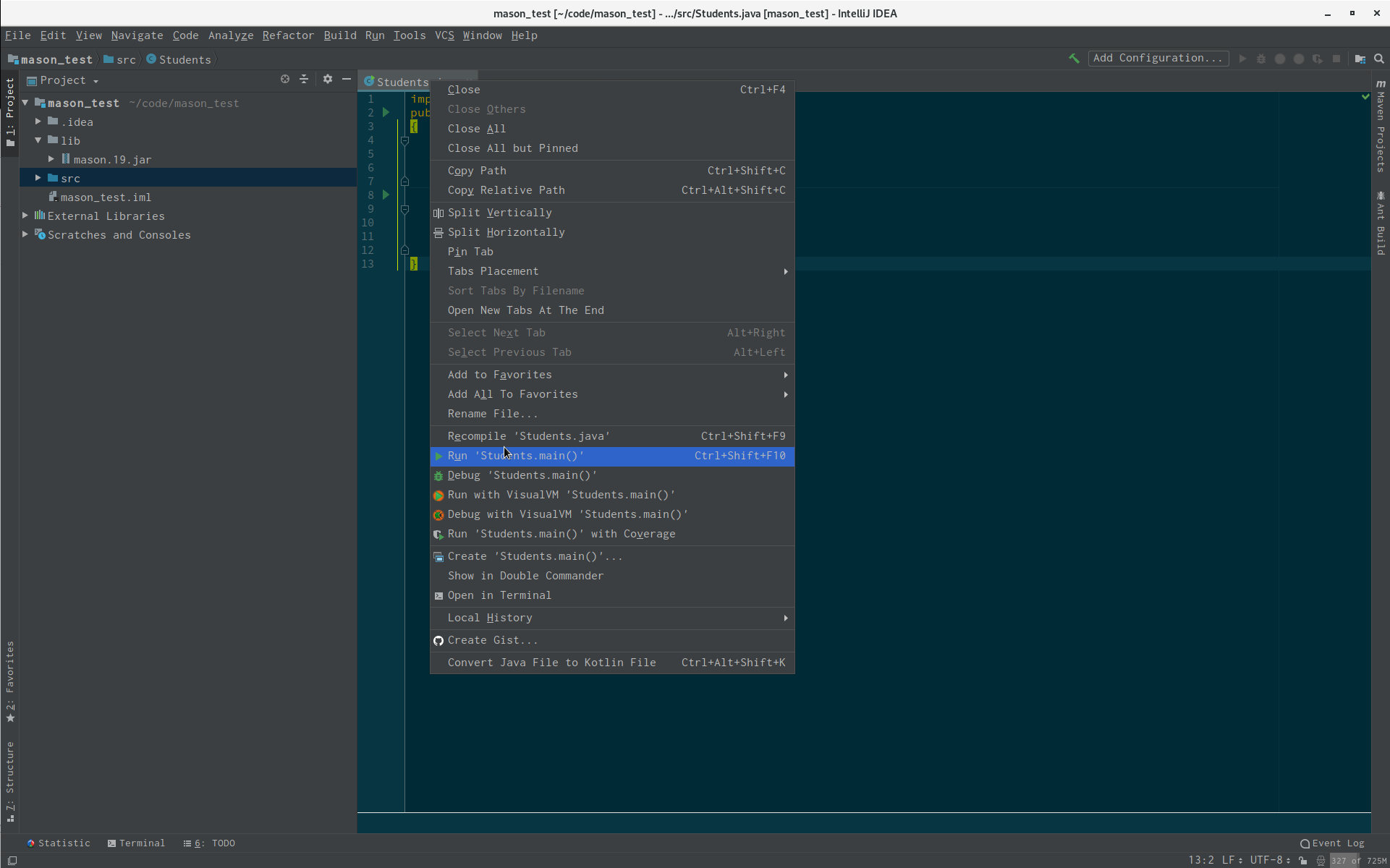This screenshot has width=1390, height=868.
Task: Open the Ant Build side panel
Action: (1381, 224)
